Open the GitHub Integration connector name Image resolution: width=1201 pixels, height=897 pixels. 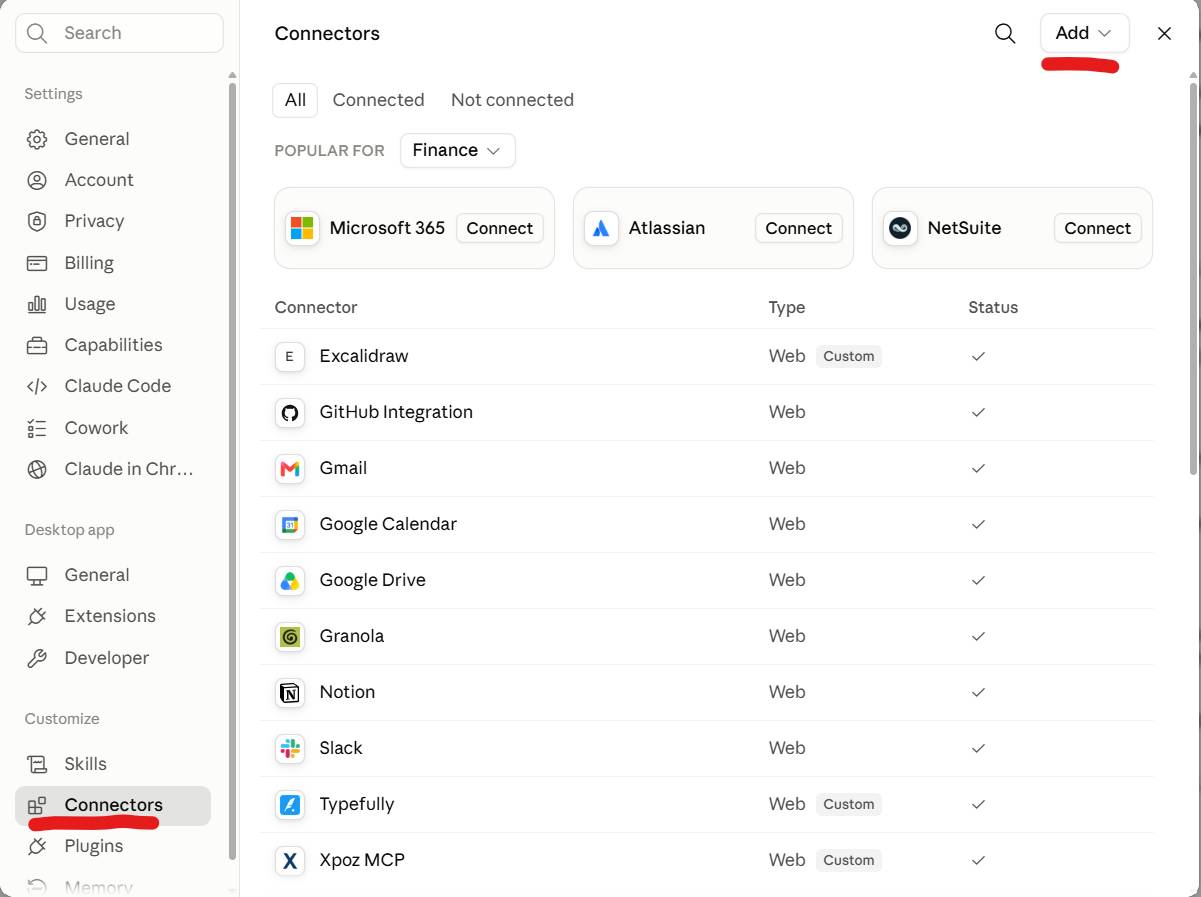tap(396, 412)
